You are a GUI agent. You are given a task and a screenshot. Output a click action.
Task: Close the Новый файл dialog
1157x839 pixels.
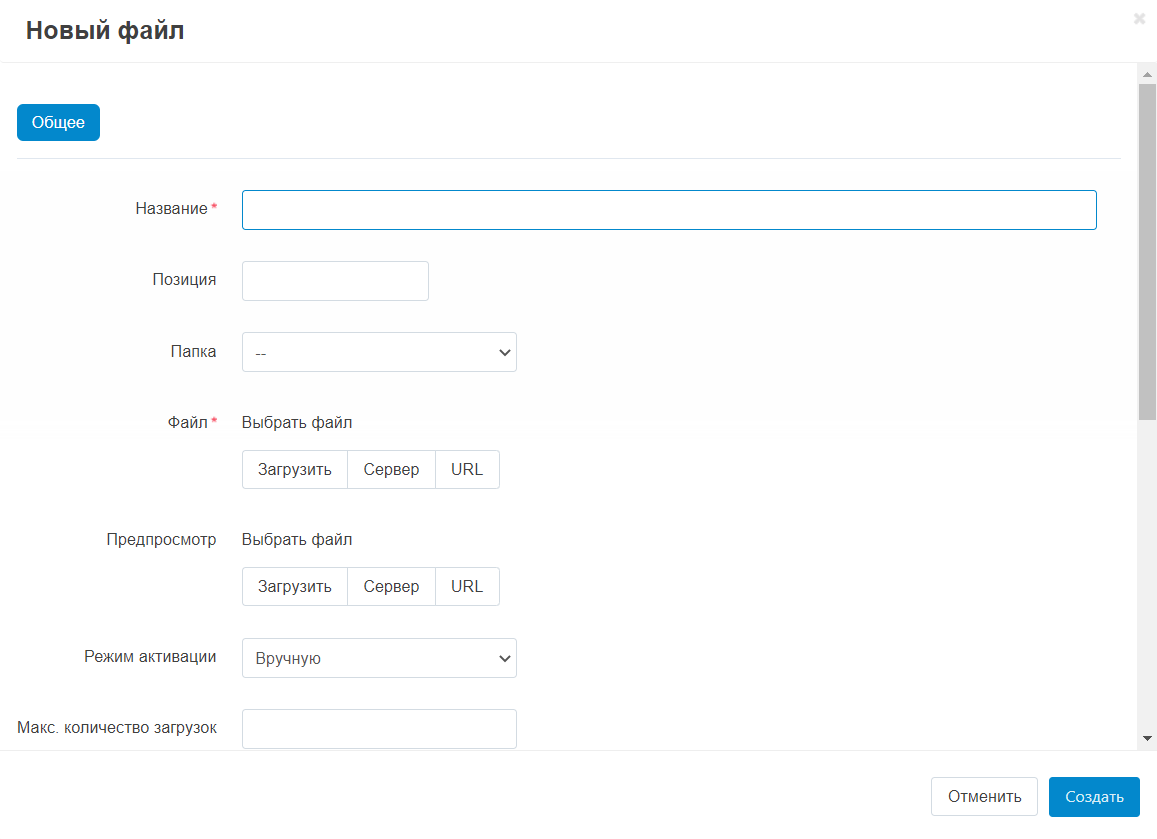coord(1139,19)
